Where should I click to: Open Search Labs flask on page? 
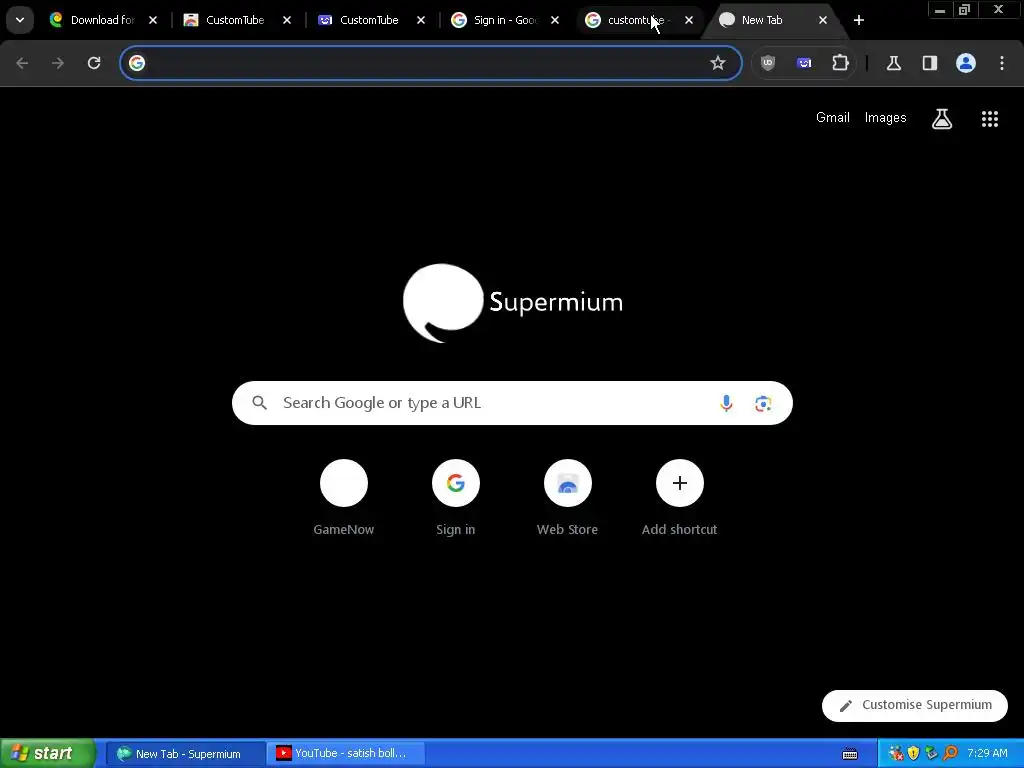pos(942,118)
